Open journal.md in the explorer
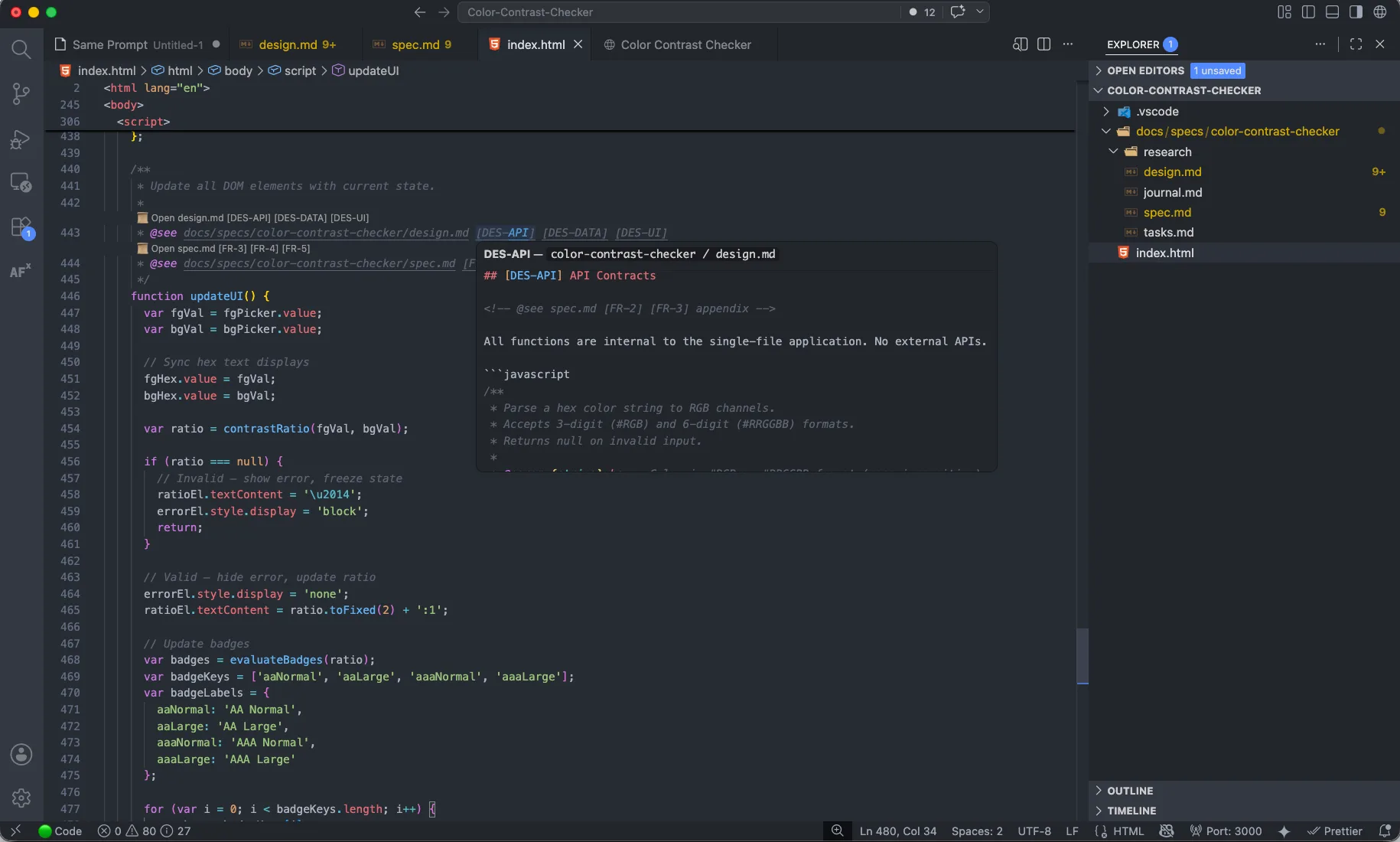The width and height of the screenshot is (1400, 842). [x=1172, y=192]
